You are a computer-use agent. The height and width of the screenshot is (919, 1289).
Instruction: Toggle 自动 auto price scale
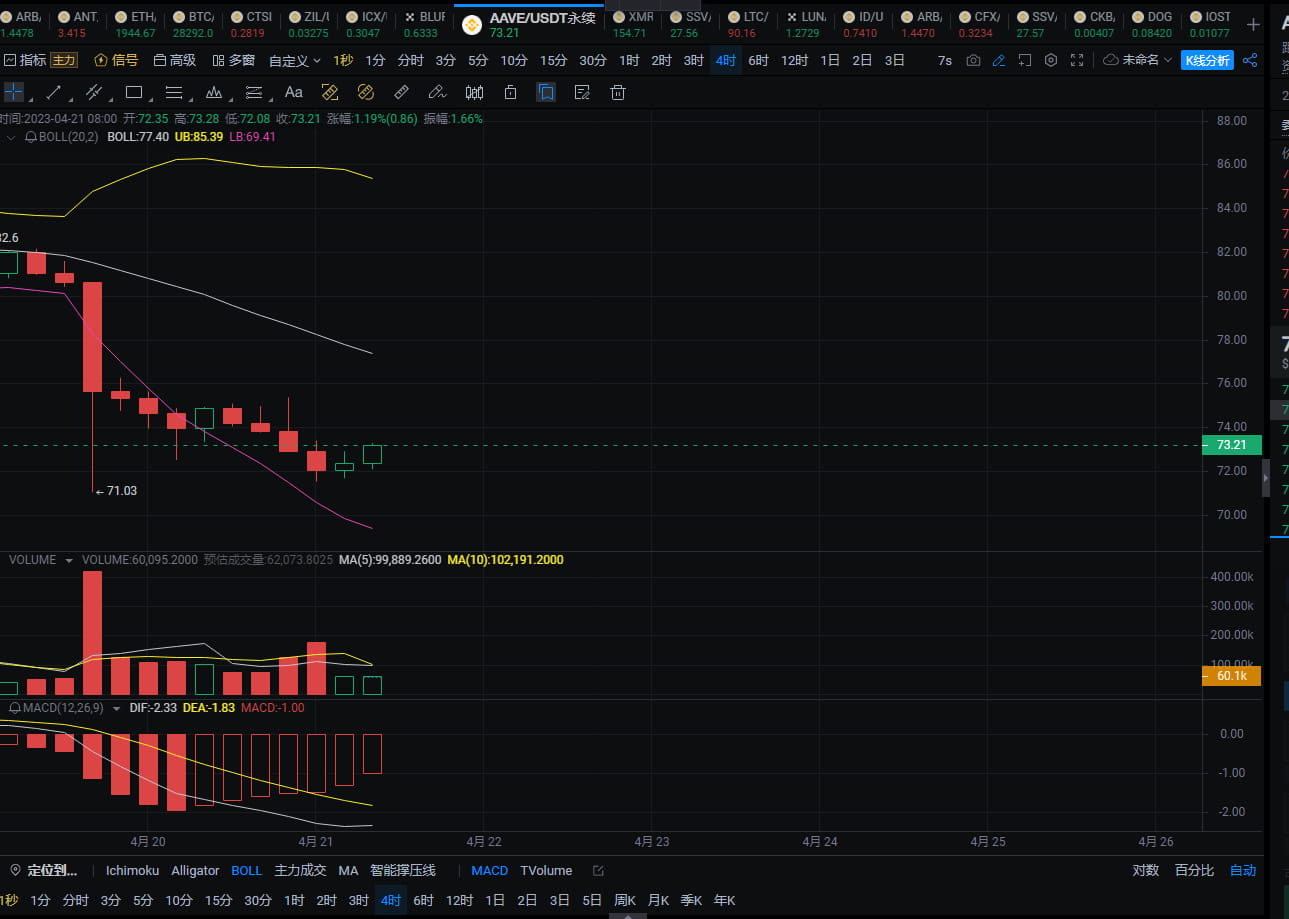[1243, 870]
